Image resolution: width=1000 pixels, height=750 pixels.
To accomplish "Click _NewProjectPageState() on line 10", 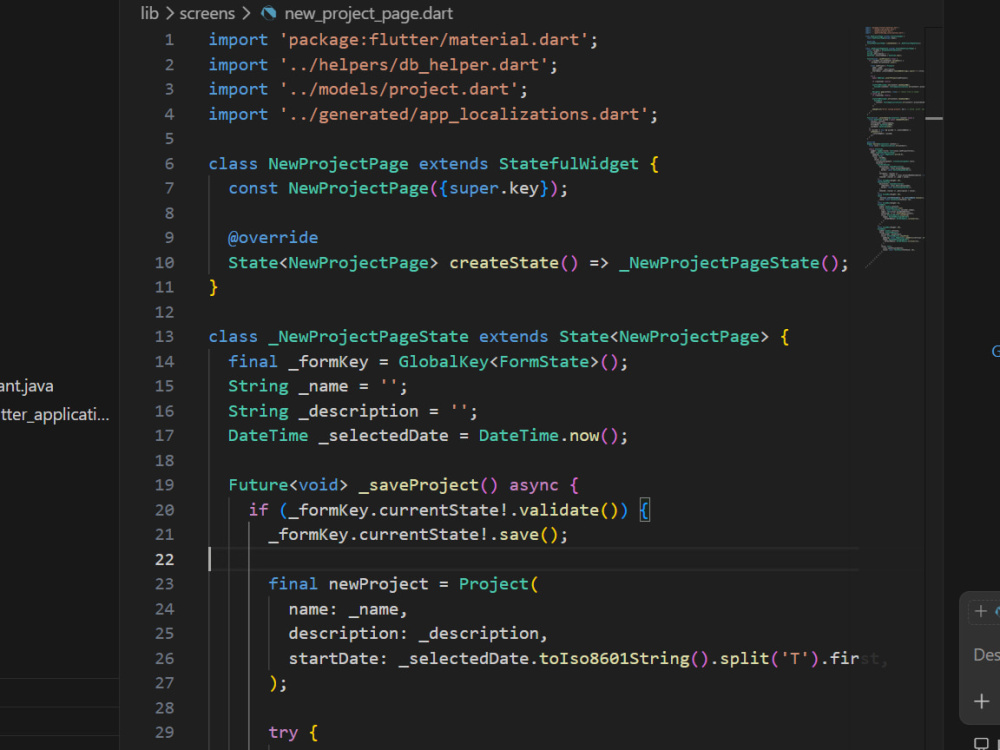I will [x=729, y=263].
